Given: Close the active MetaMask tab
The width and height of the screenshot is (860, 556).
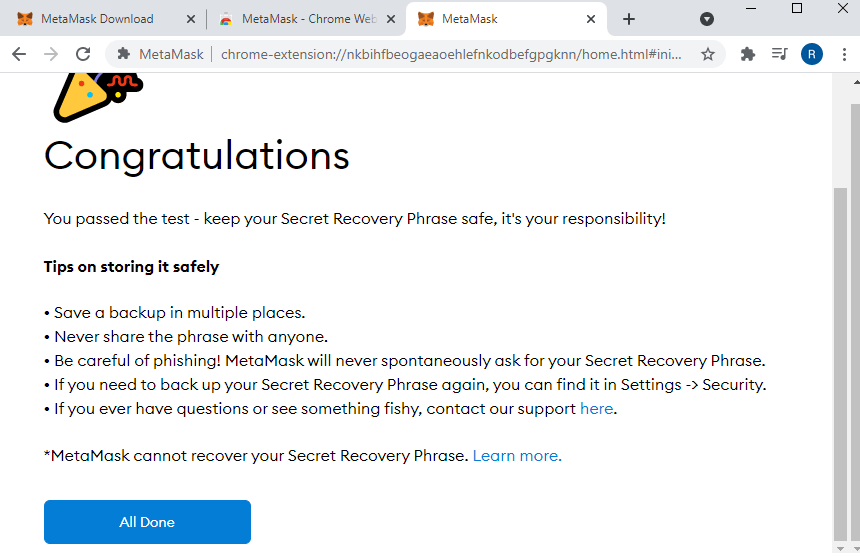Looking at the screenshot, I should 591,19.
